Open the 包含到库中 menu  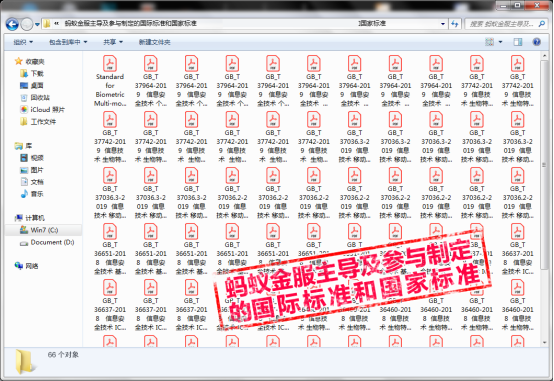[x=68, y=42]
